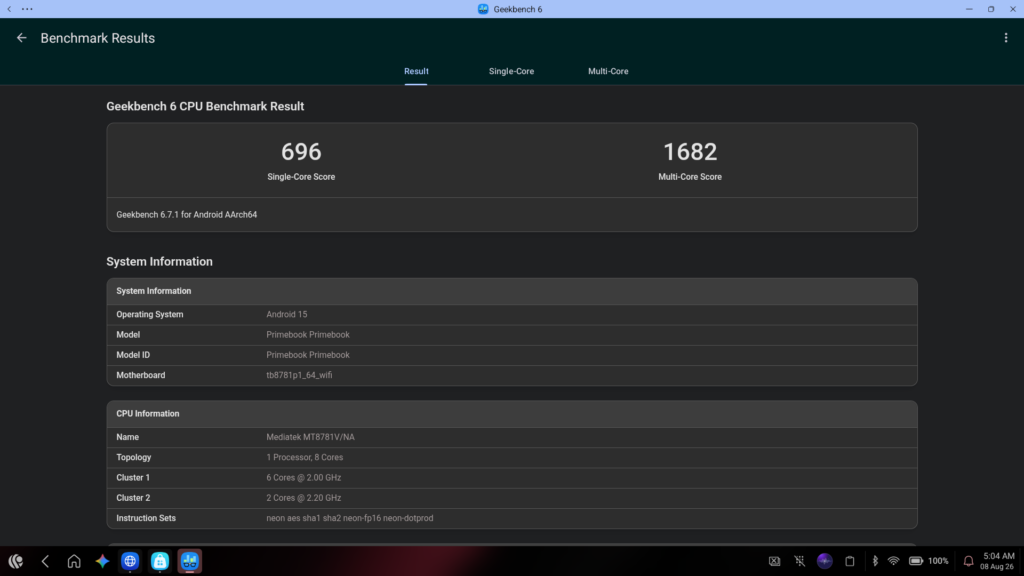Click the keyboard icon in system tray
Viewport: 1024px width, 576px height.
coord(775,561)
